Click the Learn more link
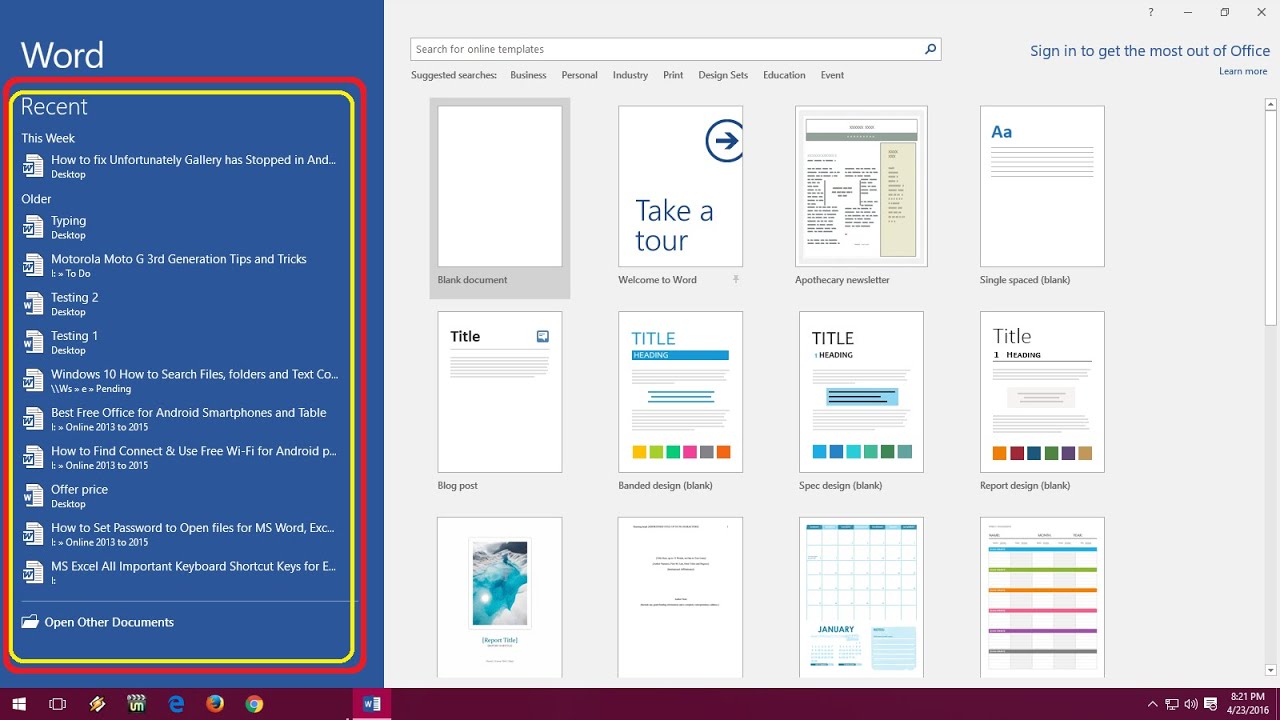The height and width of the screenshot is (720, 1280). point(1243,71)
